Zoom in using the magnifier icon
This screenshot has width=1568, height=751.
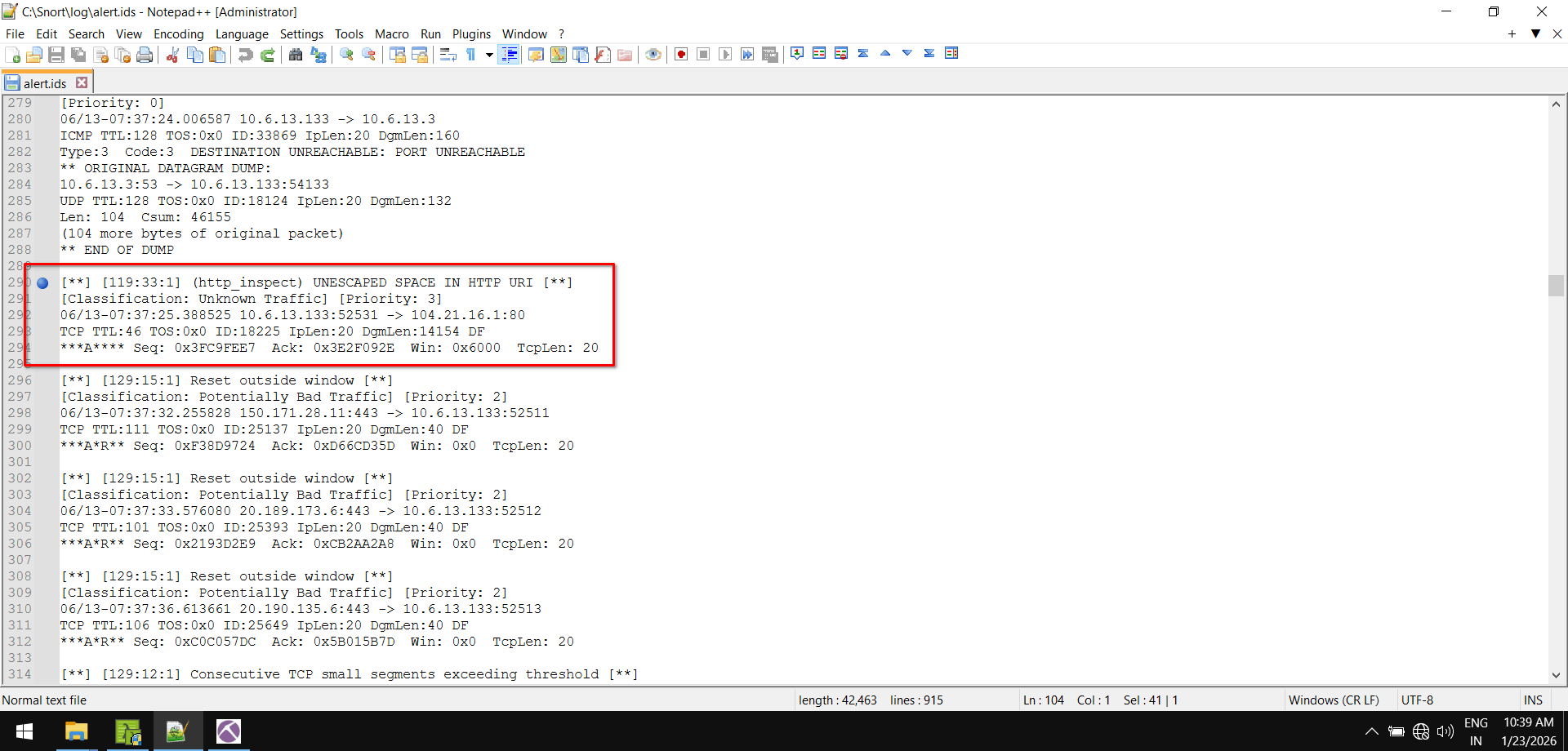(x=345, y=54)
